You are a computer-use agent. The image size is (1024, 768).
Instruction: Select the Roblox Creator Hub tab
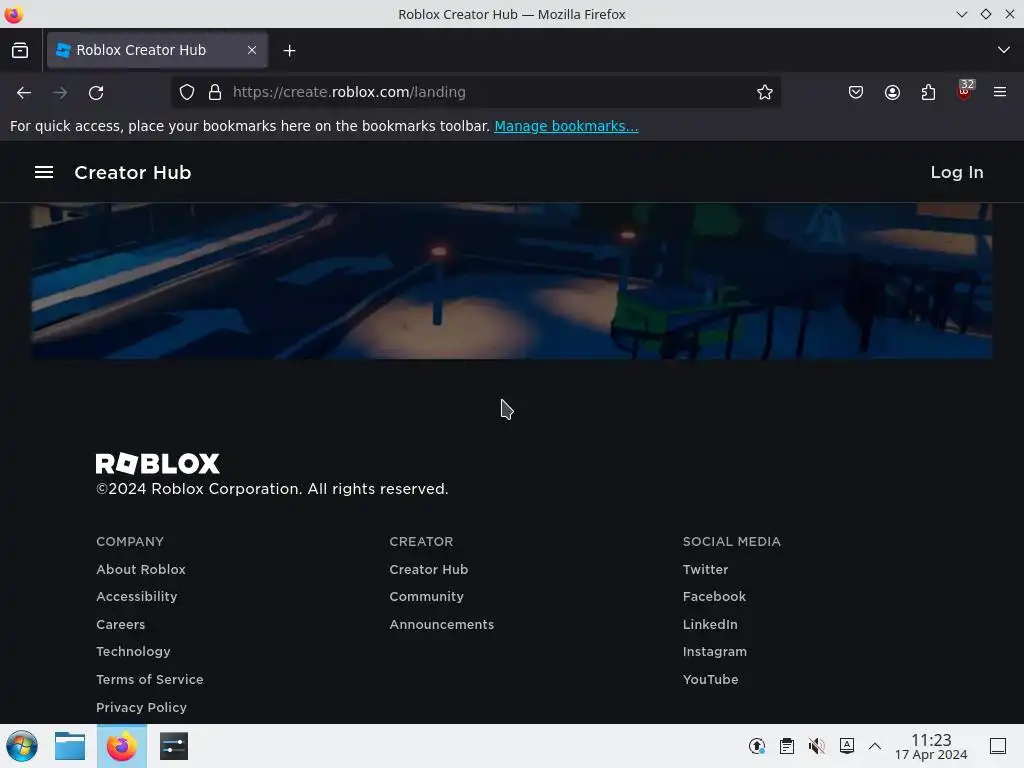157,50
